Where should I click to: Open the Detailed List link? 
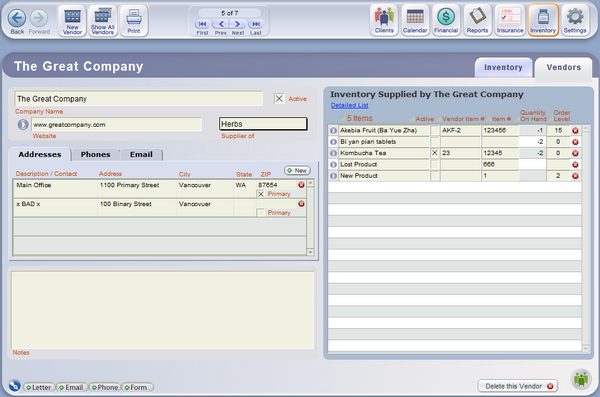(x=349, y=105)
